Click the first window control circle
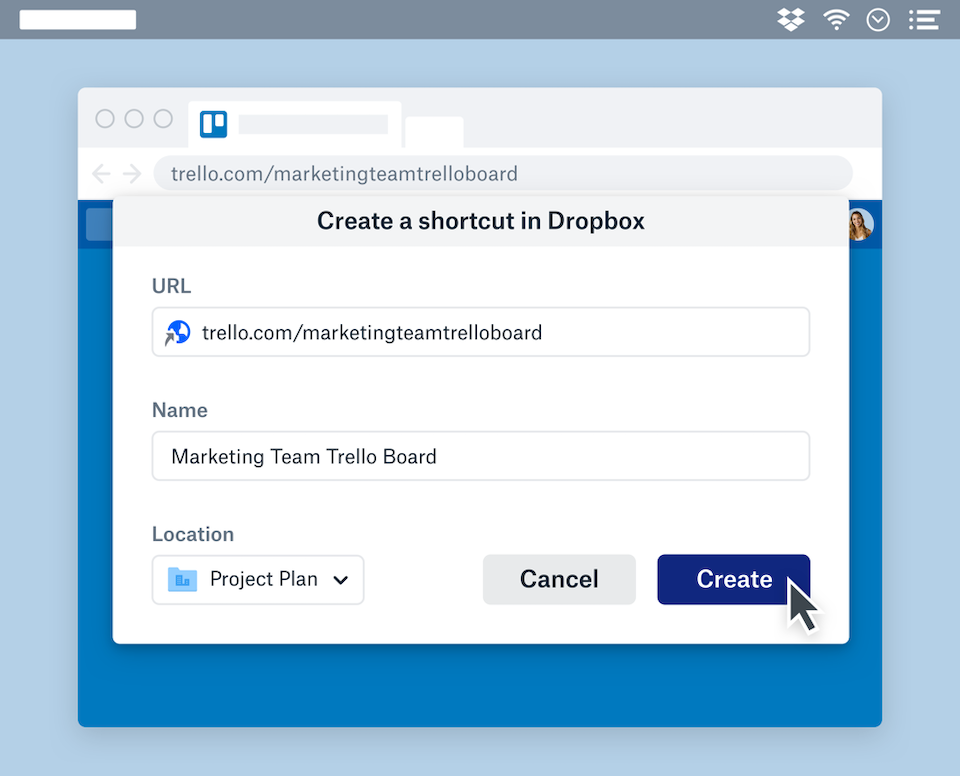The width and height of the screenshot is (960, 776). (105, 119)
